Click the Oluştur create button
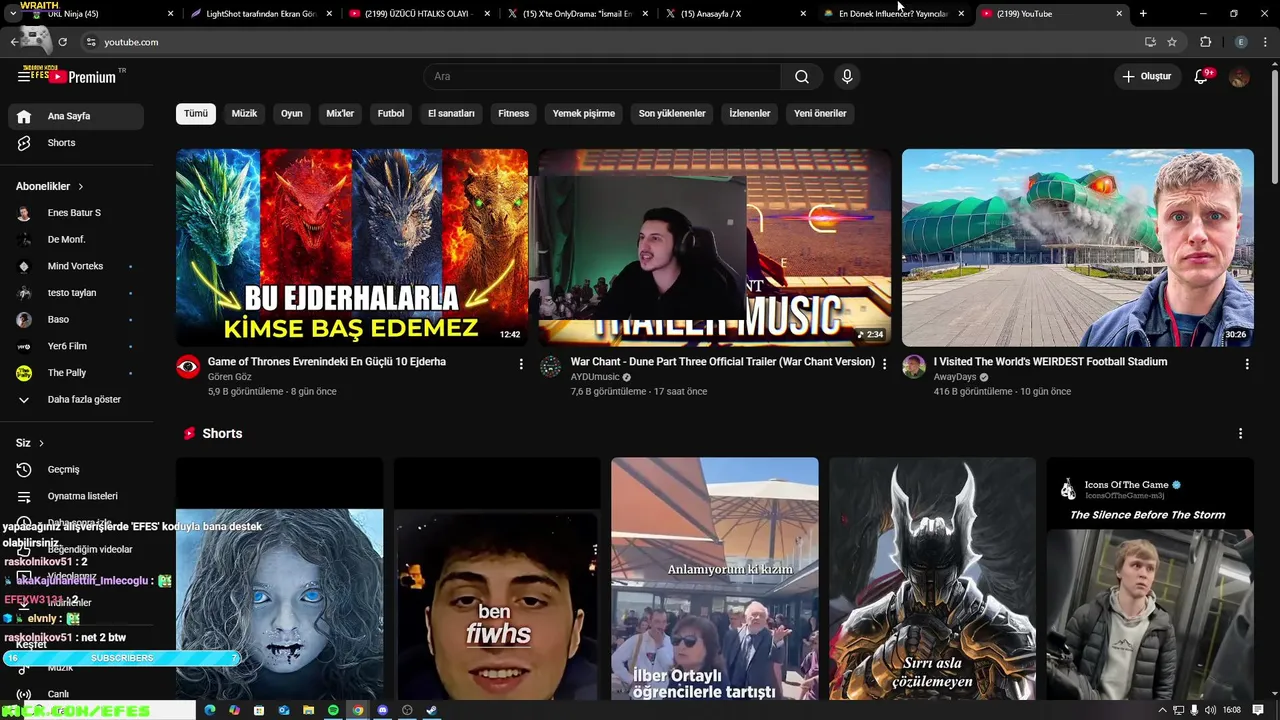1280x720 pixels. [x=1146, y=76]
